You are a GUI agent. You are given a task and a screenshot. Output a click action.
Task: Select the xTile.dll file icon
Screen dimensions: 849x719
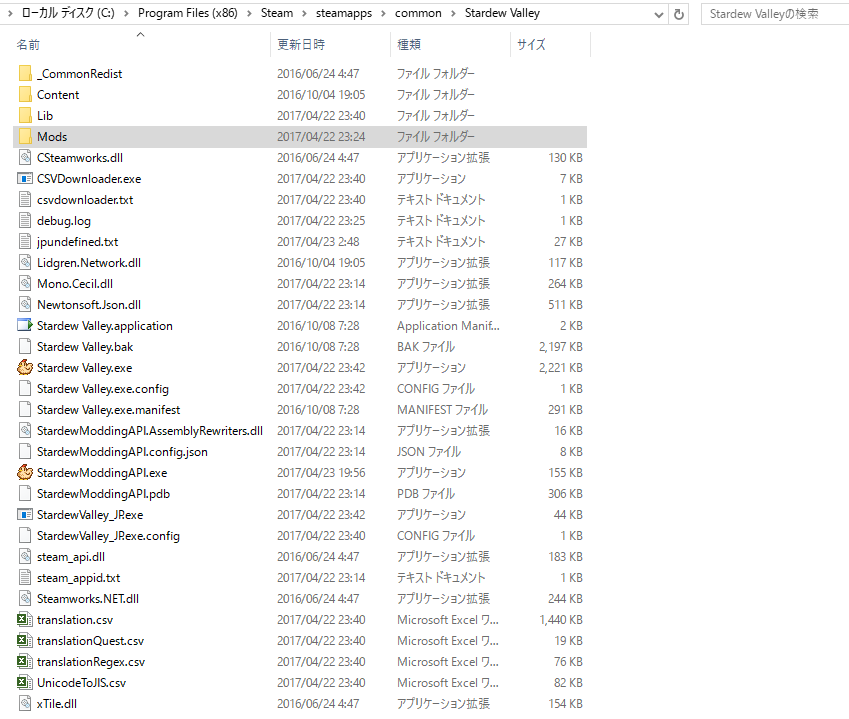coord(25,704)
